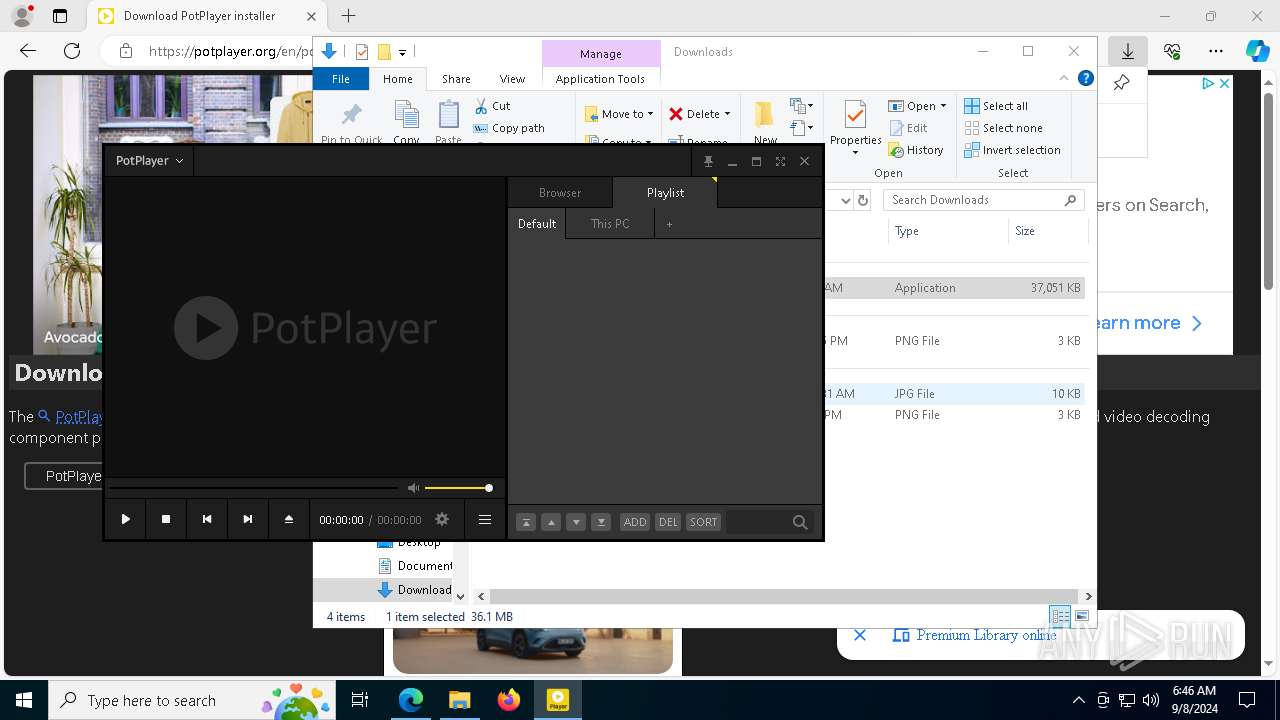Open the File tab in File Explorer

click(x=341, y=79)
